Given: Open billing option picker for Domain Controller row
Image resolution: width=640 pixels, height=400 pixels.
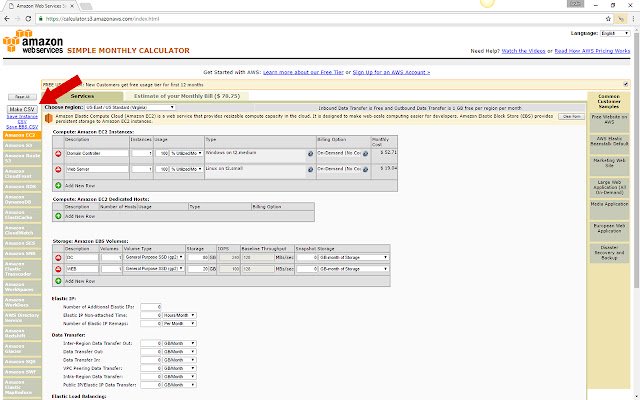Looking at the screenshot, I should 365,154.
